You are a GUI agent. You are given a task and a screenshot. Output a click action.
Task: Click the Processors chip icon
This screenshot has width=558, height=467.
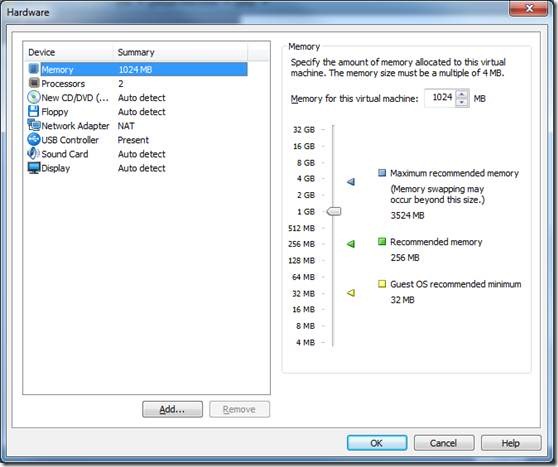(x=34, y=83)
